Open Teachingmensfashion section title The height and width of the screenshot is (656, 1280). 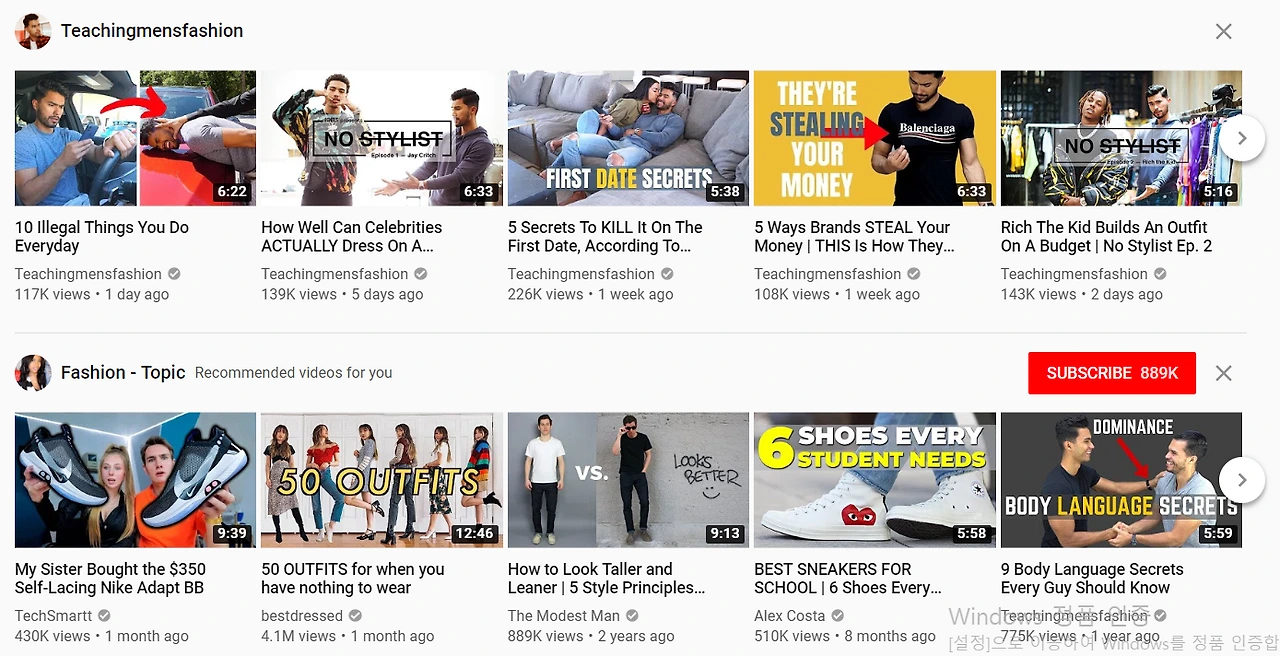152,31
